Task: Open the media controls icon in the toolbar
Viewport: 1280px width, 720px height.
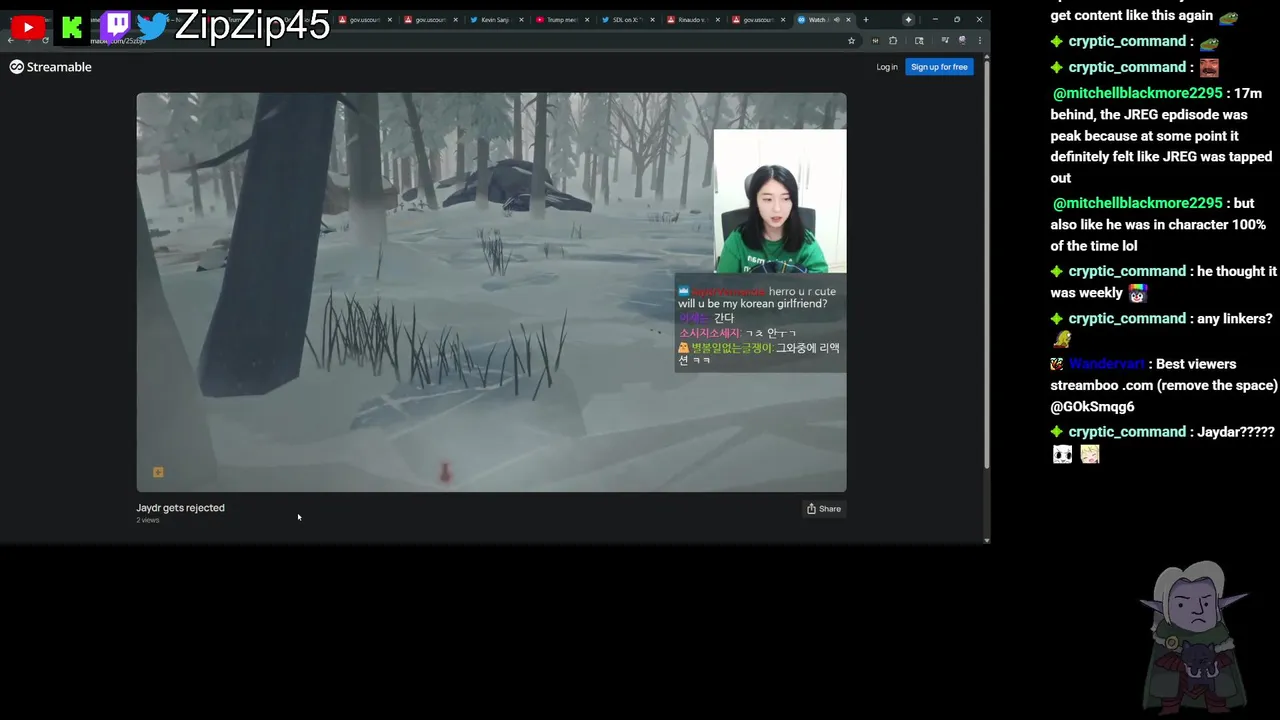Action: click(945, 40)
